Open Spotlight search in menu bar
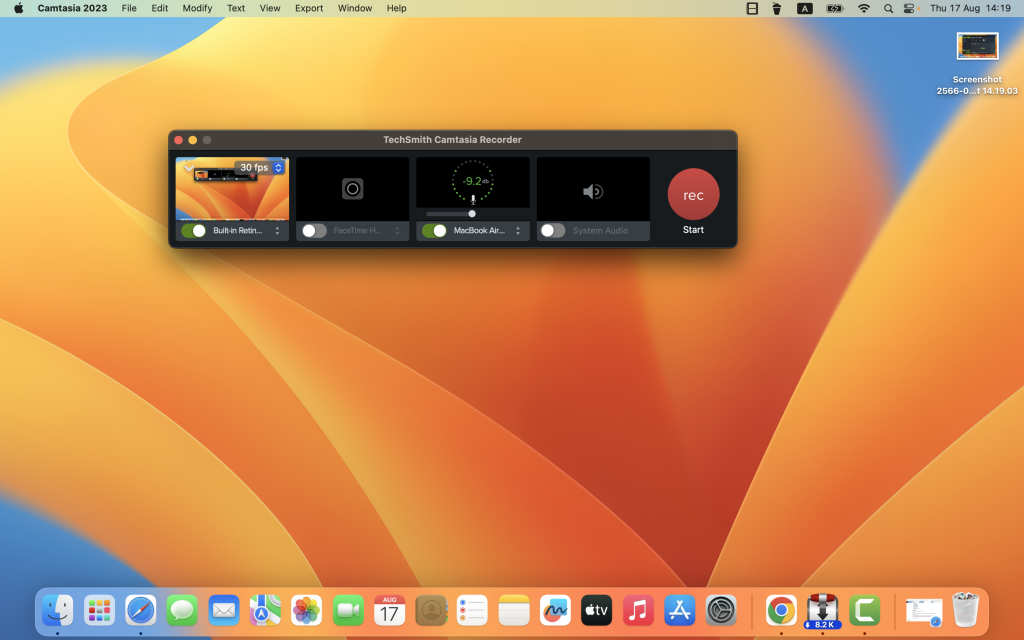This screenshot has width=1024, height=640. (888, 8)
